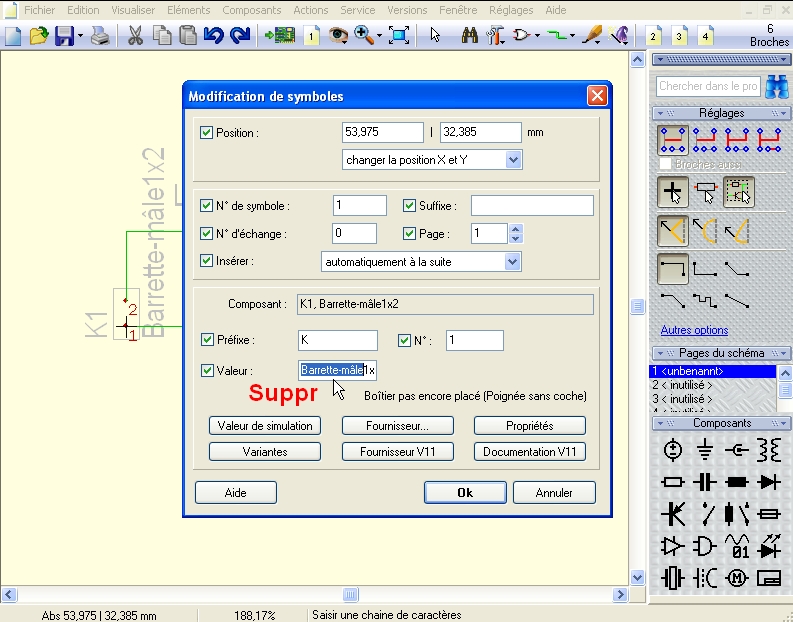Follow the 'Autres options' link
Screen dimensions: 793x622
click(x=694, y=330)
